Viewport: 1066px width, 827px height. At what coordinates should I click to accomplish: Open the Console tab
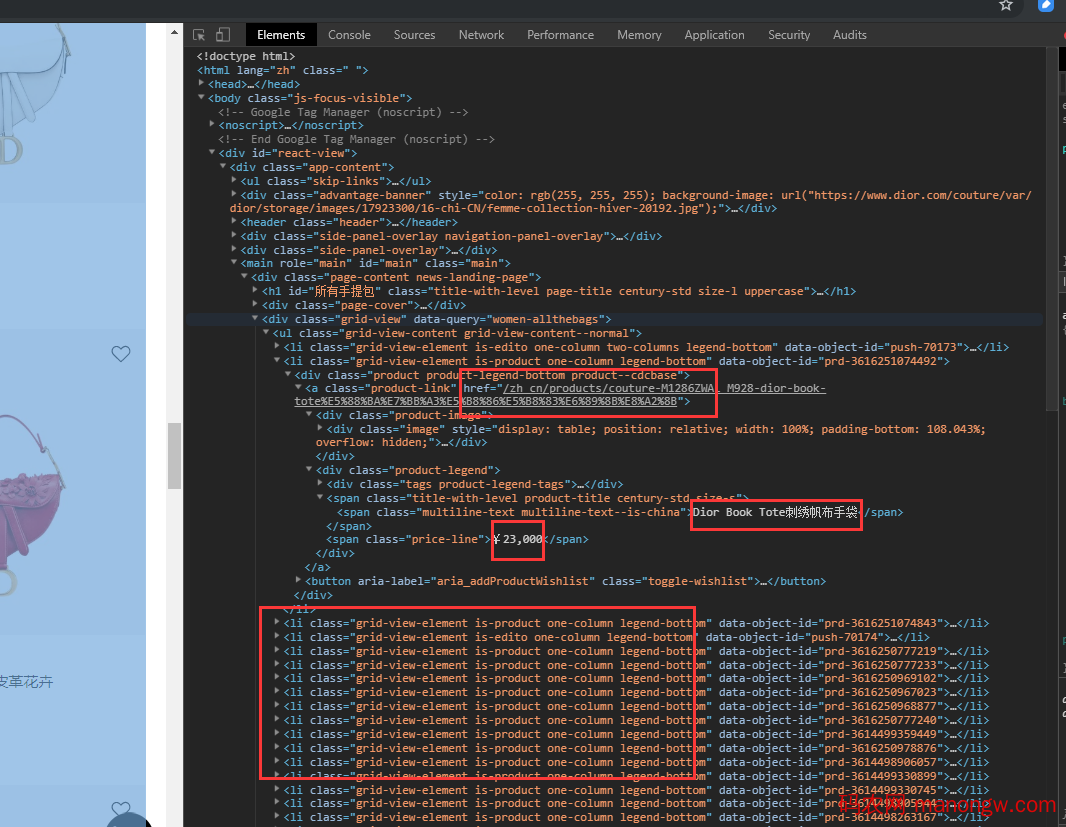(349, 35)
